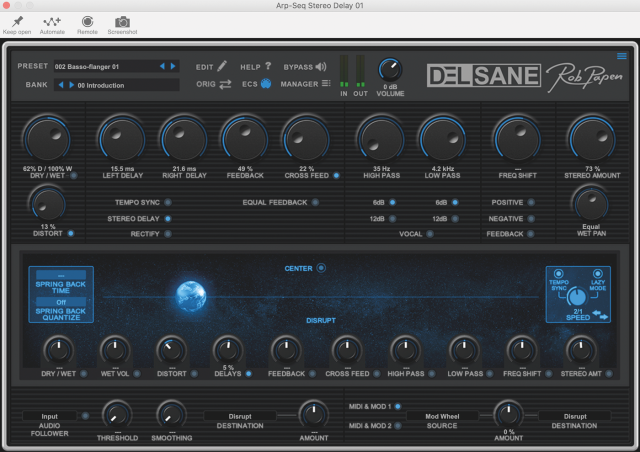Click the STEREO AMOUNT knob

pos(591,140)
